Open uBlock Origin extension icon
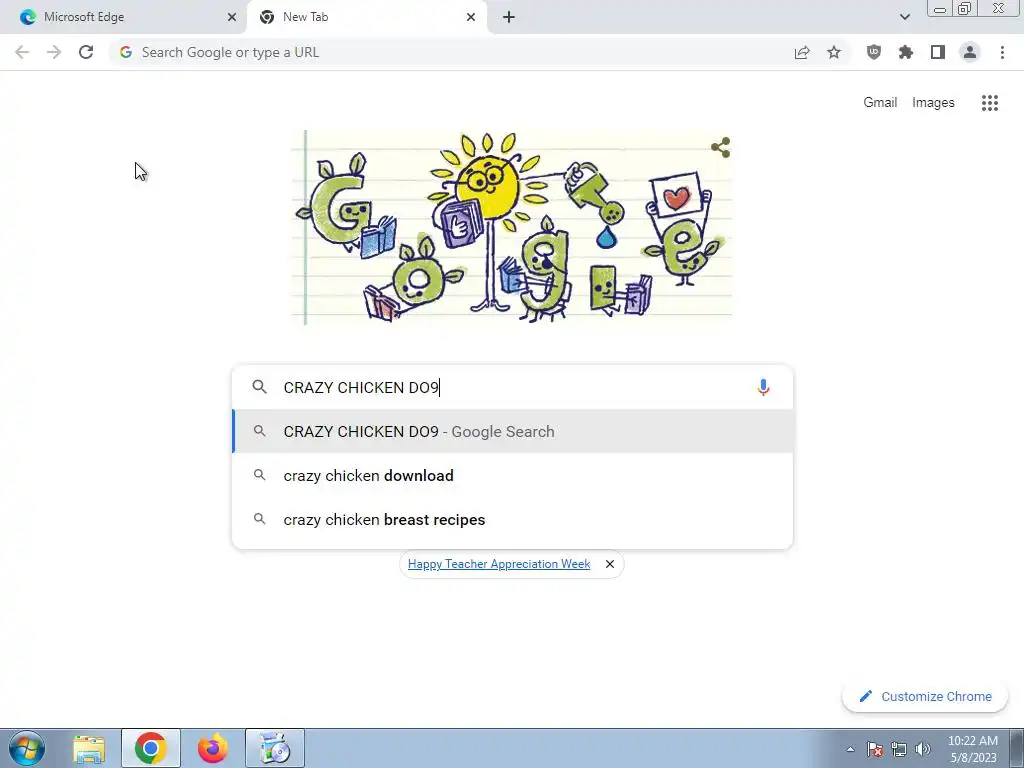The image size is (1024, 768). pos(874,52)
